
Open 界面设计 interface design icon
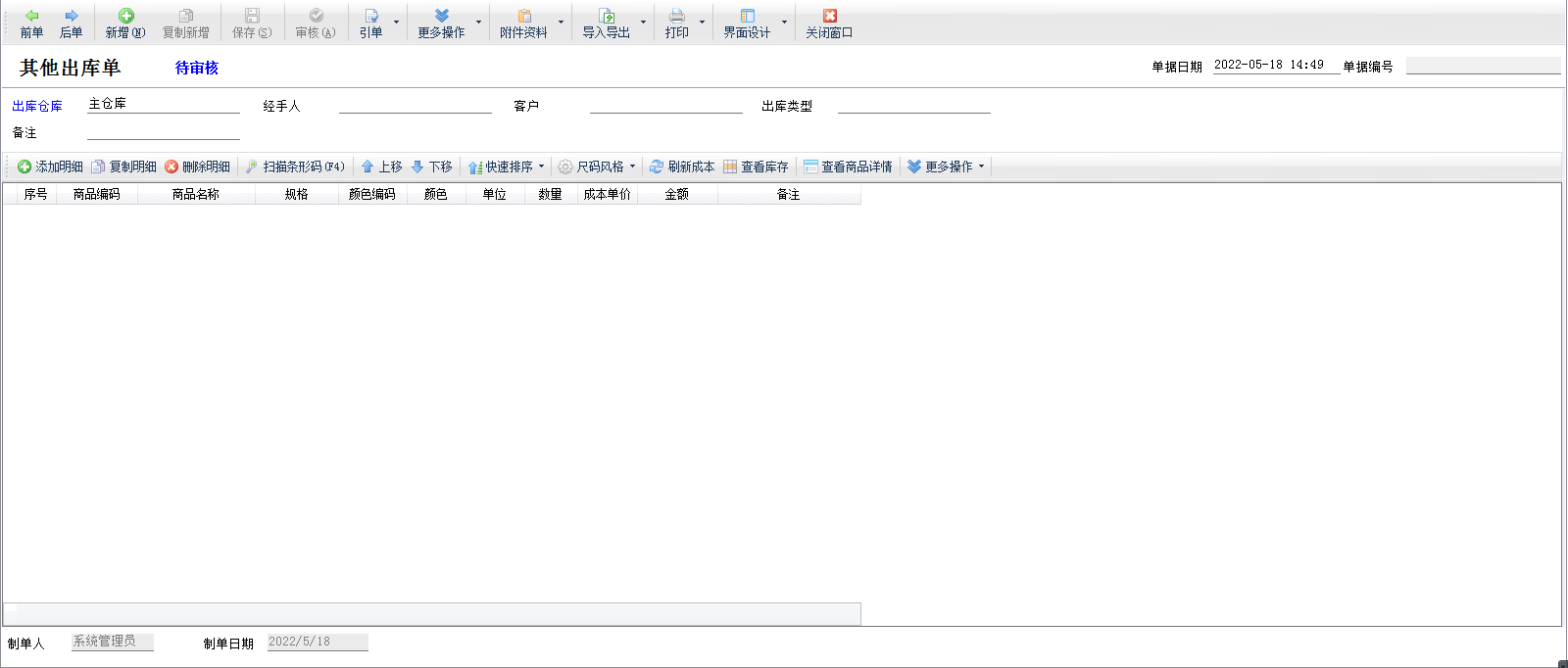pyautogui.click(x=747, y=16)
